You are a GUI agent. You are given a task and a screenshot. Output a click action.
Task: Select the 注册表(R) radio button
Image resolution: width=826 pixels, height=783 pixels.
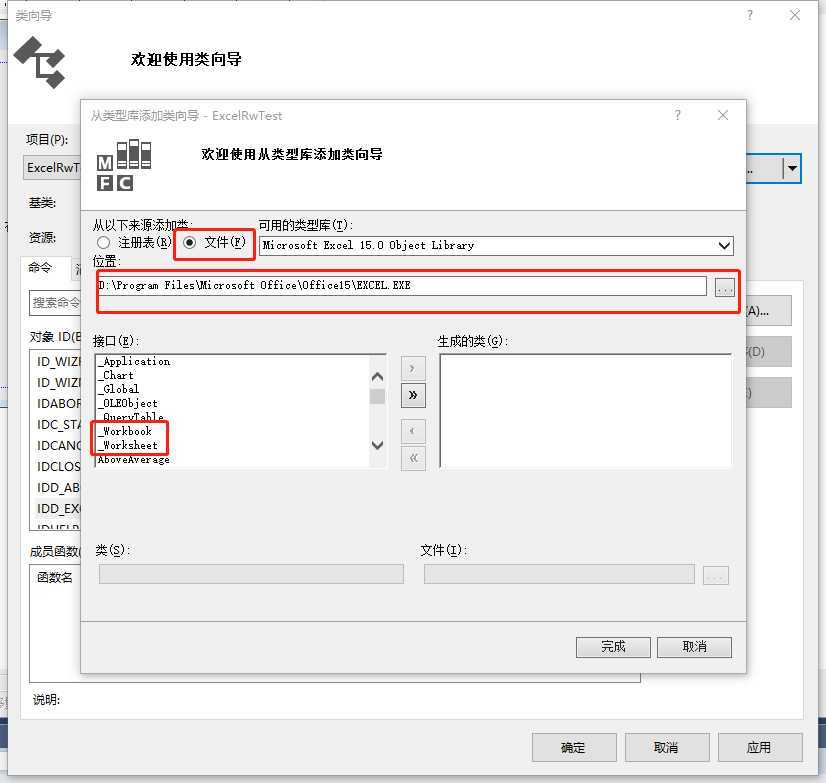tap(103, 242)
